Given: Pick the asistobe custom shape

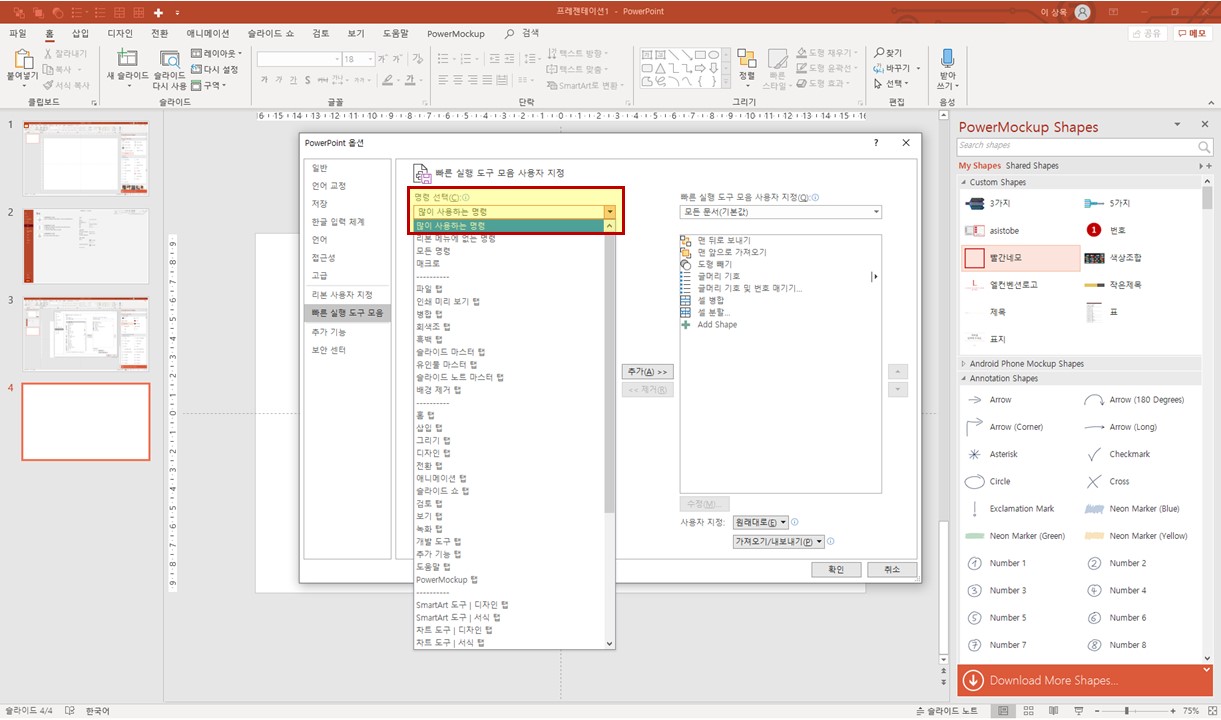Looking at the screenshot, I should (1020, 230).
